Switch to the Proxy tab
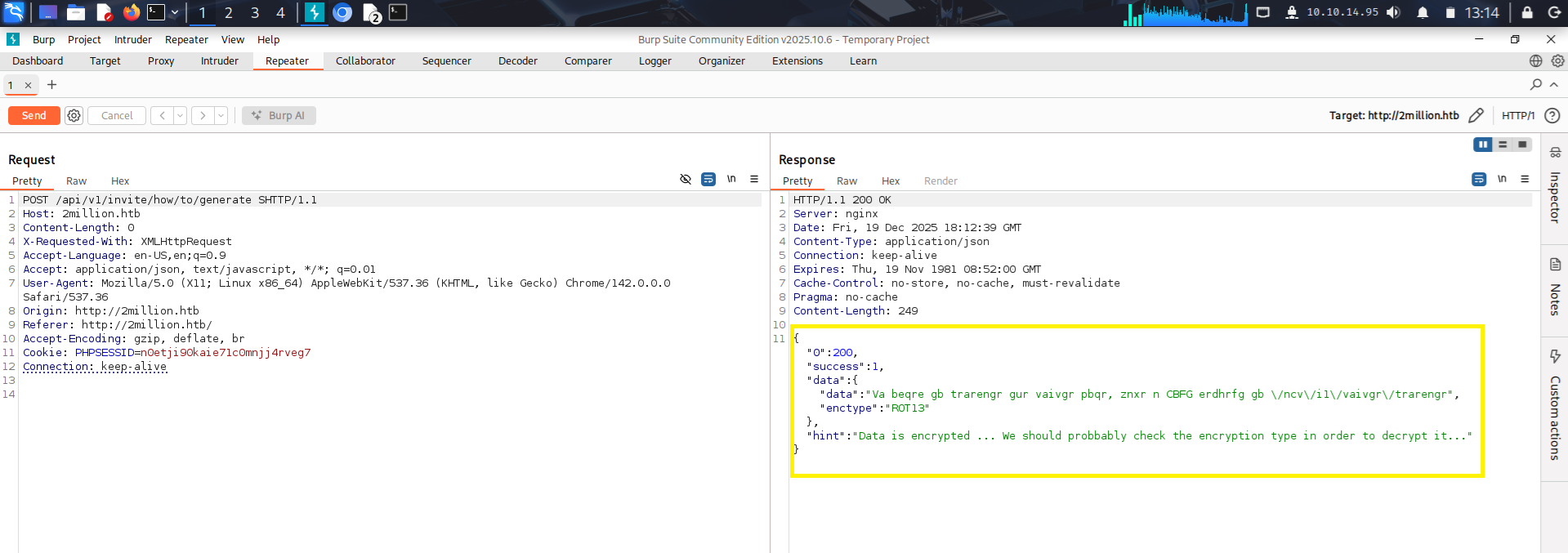Image resolution: width=1568 pixels, height=553 pixels. pos(161,61)
